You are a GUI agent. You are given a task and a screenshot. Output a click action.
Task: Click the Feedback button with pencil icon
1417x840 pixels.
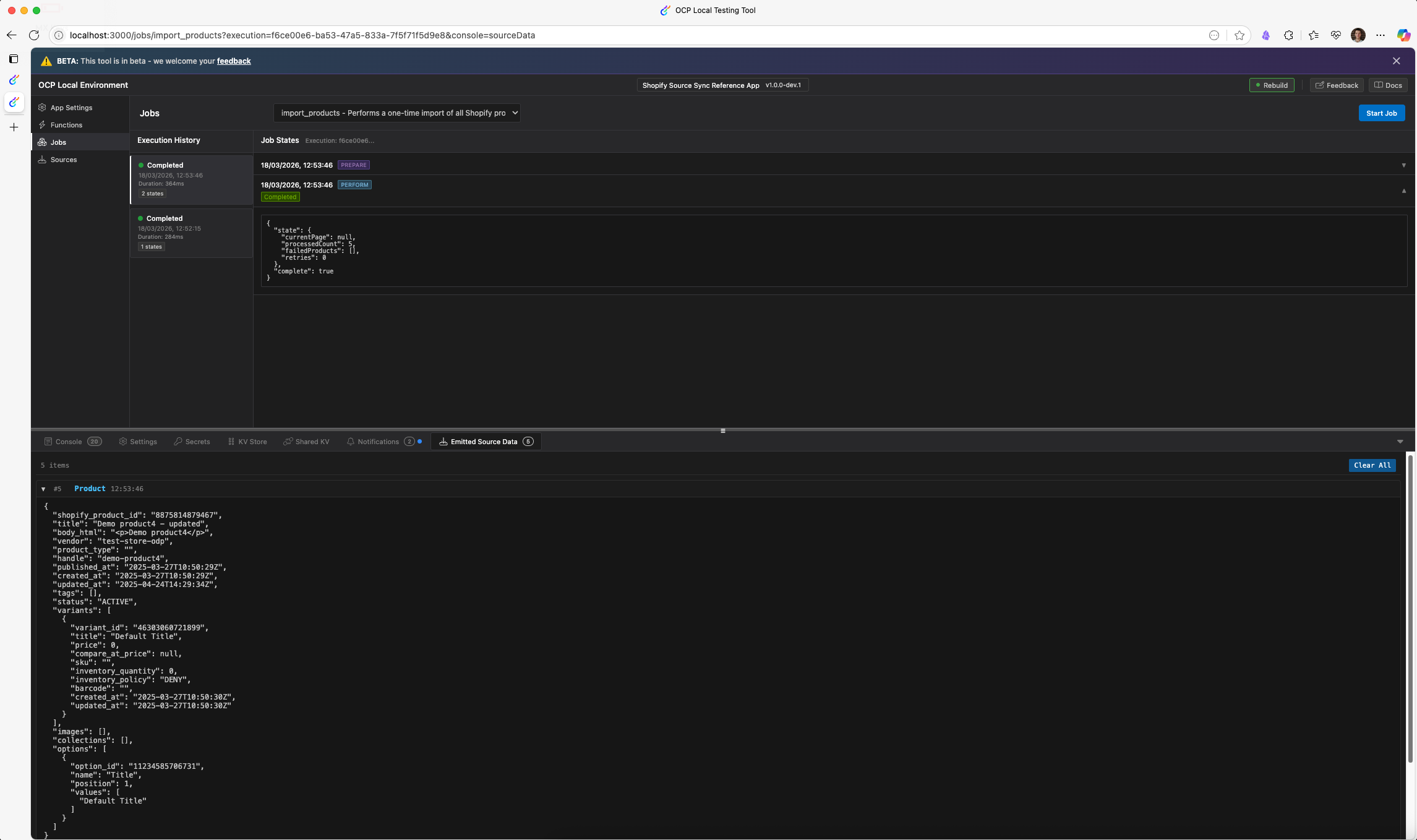tap(1337, 85)
